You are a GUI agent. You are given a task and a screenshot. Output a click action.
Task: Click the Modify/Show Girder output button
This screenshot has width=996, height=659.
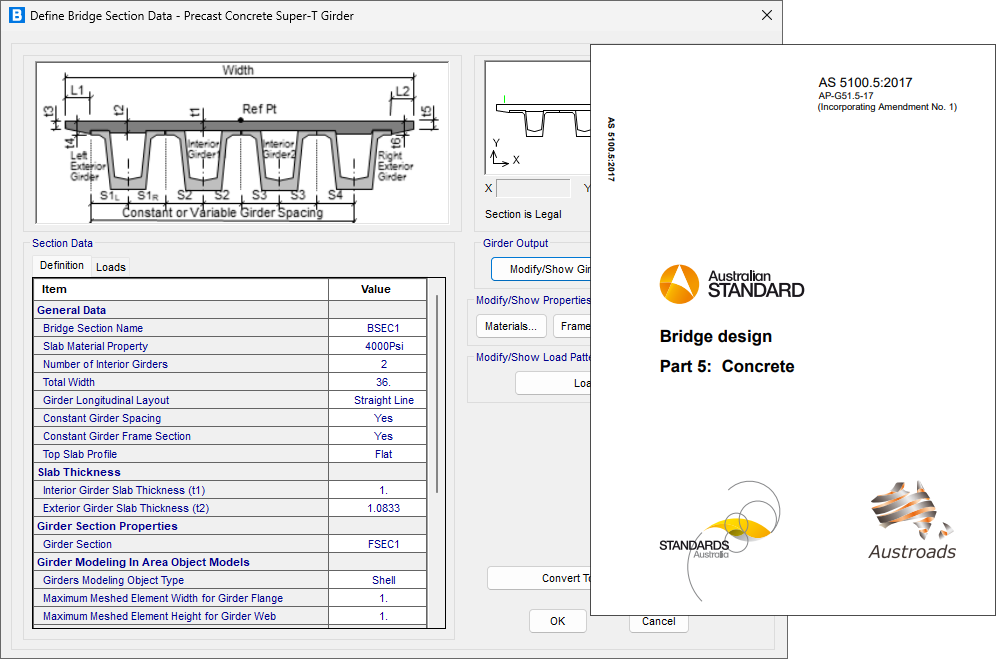tap(540, 269)
